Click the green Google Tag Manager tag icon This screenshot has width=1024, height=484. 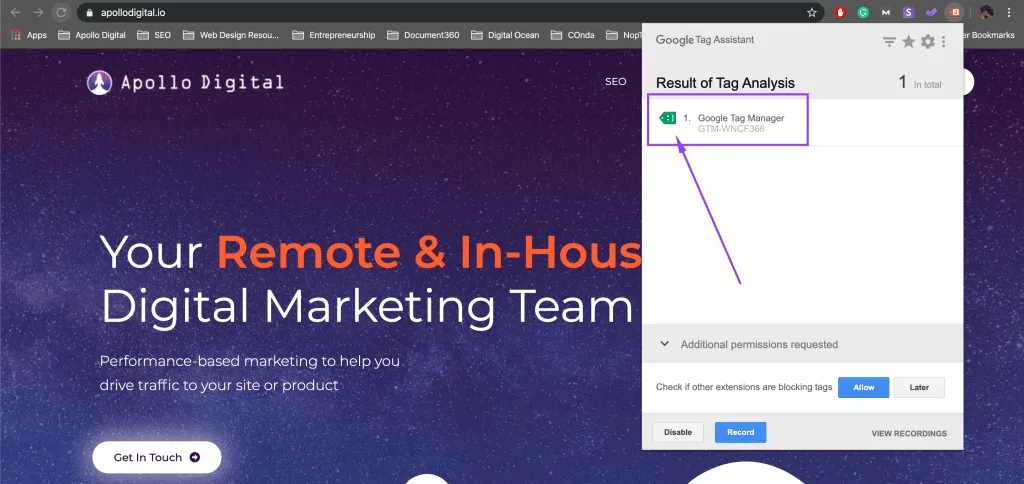click(x=667, y=118)
